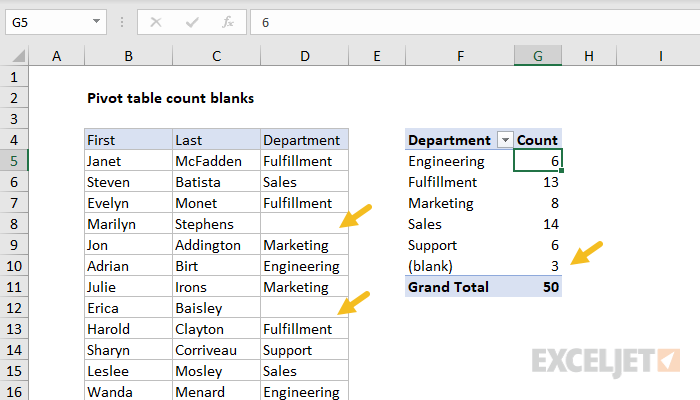Viewport: 700px width, 400px height.
Task: Select row 2 header
Action: coord(14,98)
